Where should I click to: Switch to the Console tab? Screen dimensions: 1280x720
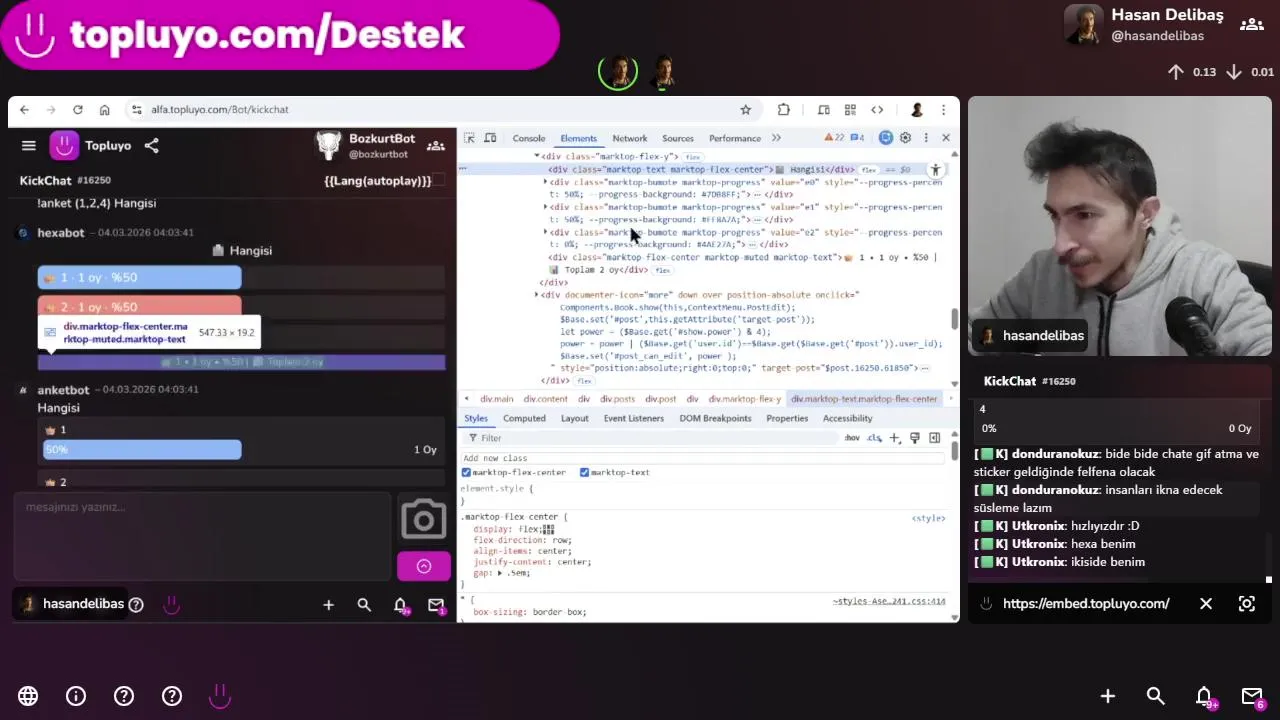529,138
